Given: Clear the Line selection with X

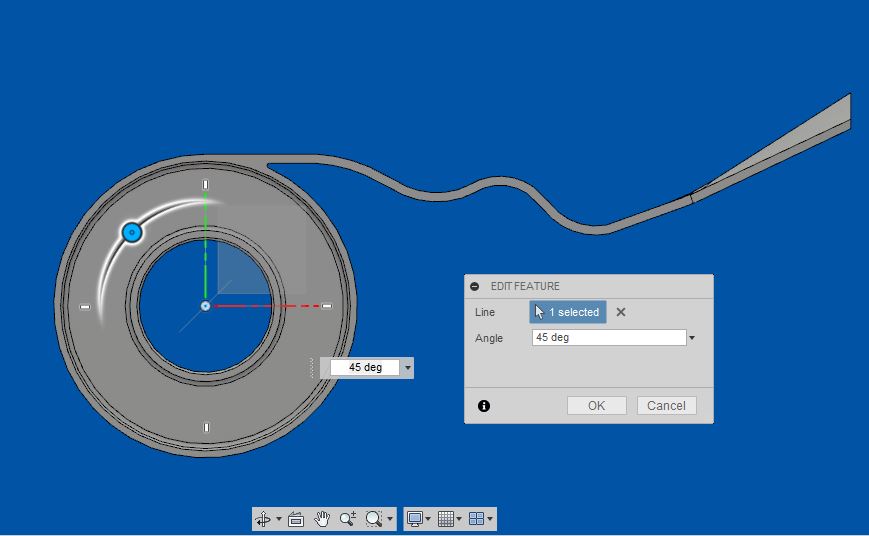Looking at the screenshot, I should click(x=621, y=312).
